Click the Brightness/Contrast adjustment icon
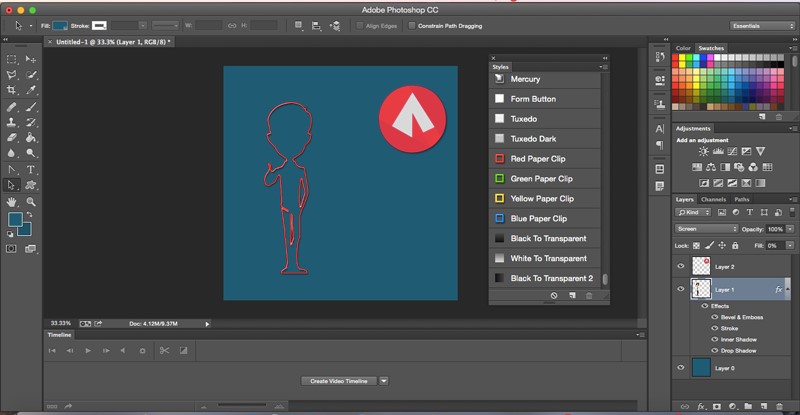The image size is (800, 415). click(704, 151)
